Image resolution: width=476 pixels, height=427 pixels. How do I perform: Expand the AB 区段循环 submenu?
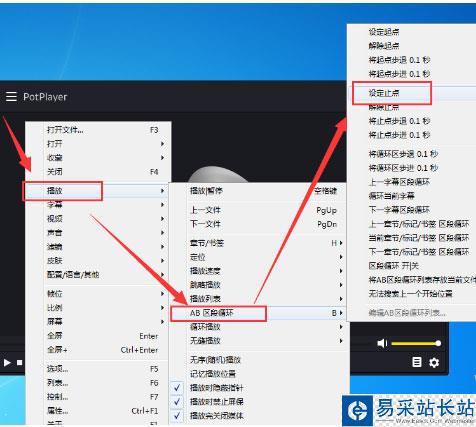258,313
